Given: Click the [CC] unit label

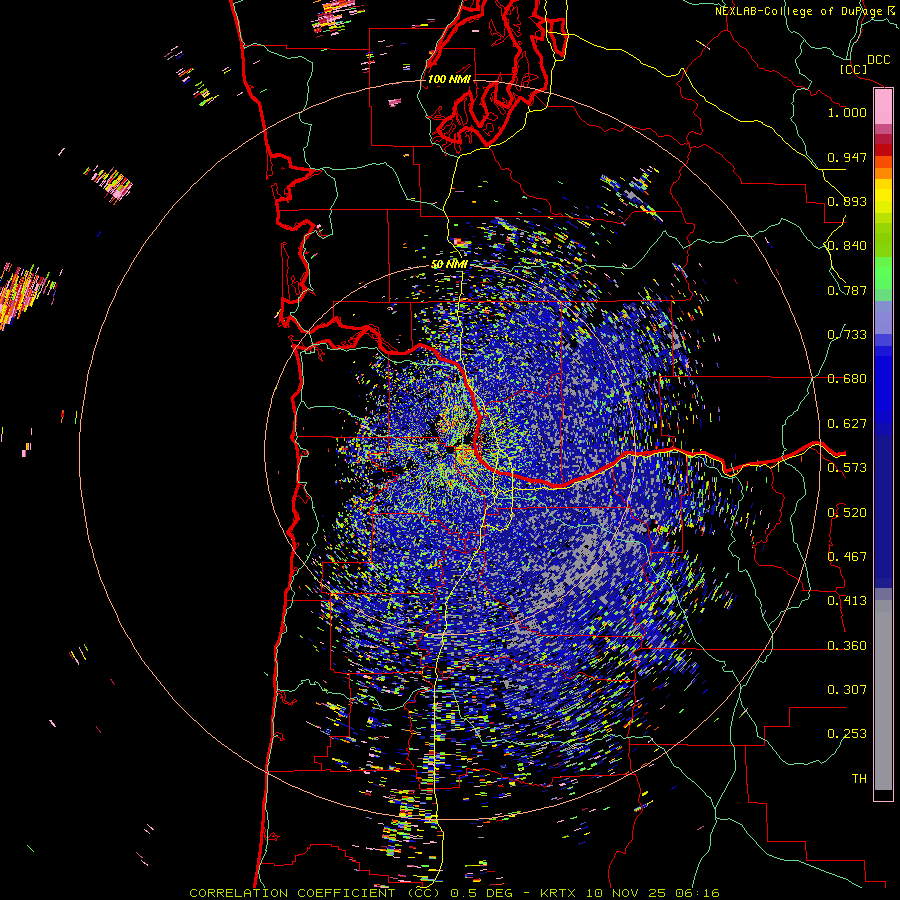Looking at the screenshot, I should click(x=854, y=69).
